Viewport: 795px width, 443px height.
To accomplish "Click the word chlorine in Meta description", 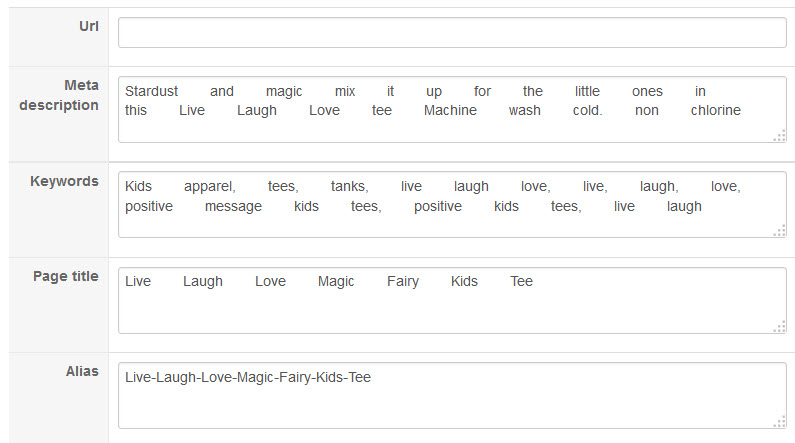I will click(x=715, y=110).
